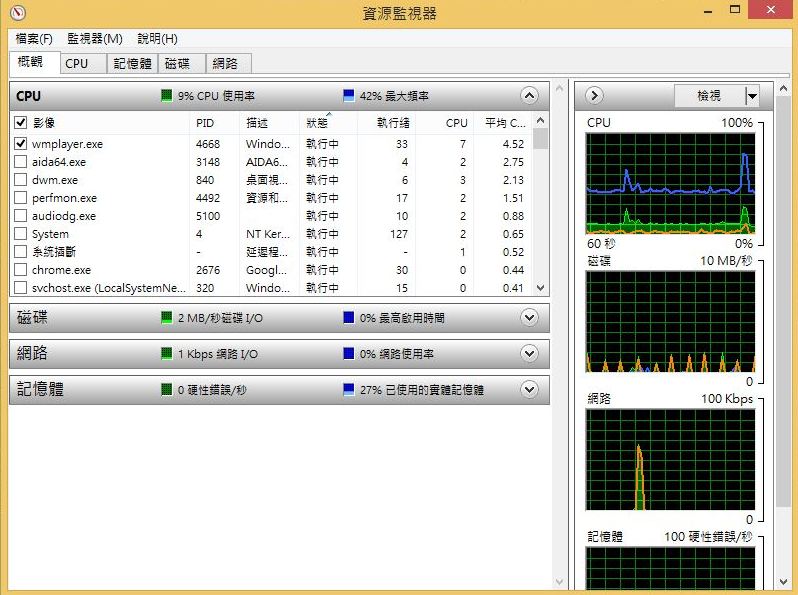Click the chrome.exe process name
Image resolution: width=798 pixels, height=595 pixels.
[61, 270]
